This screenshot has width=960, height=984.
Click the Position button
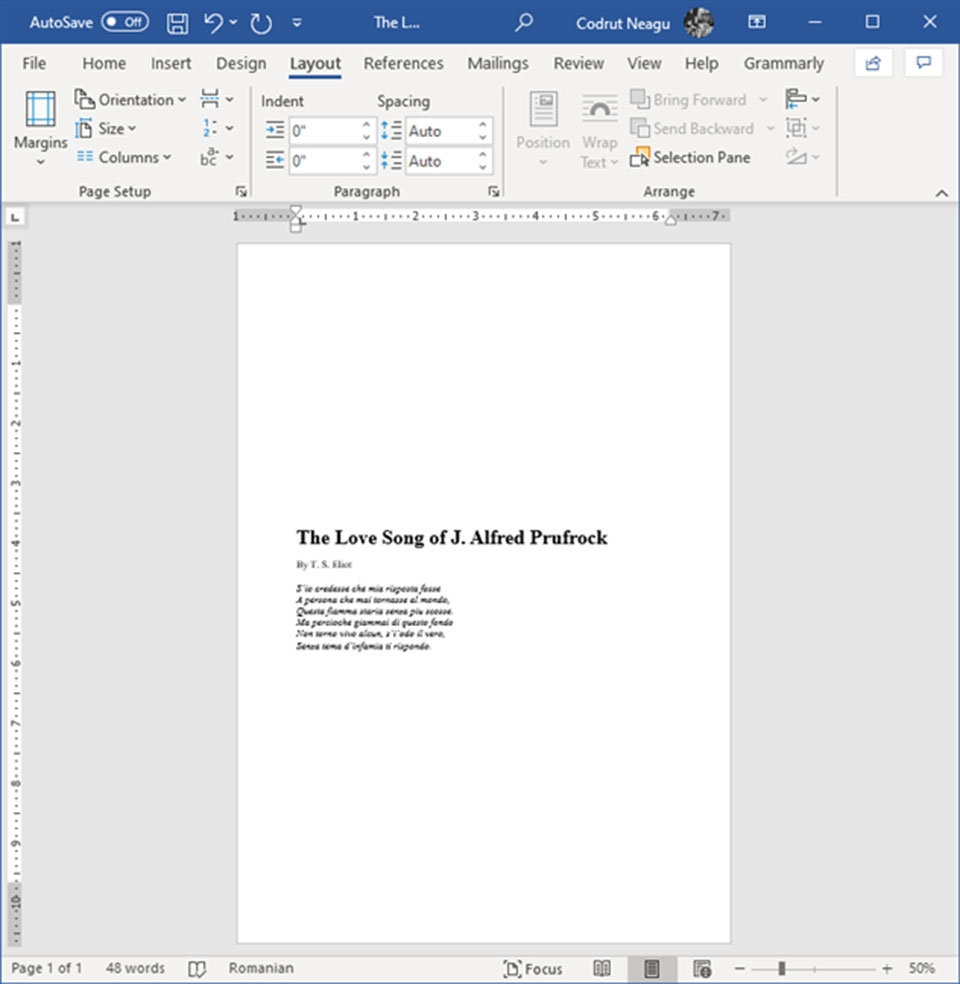click(543, 129)
